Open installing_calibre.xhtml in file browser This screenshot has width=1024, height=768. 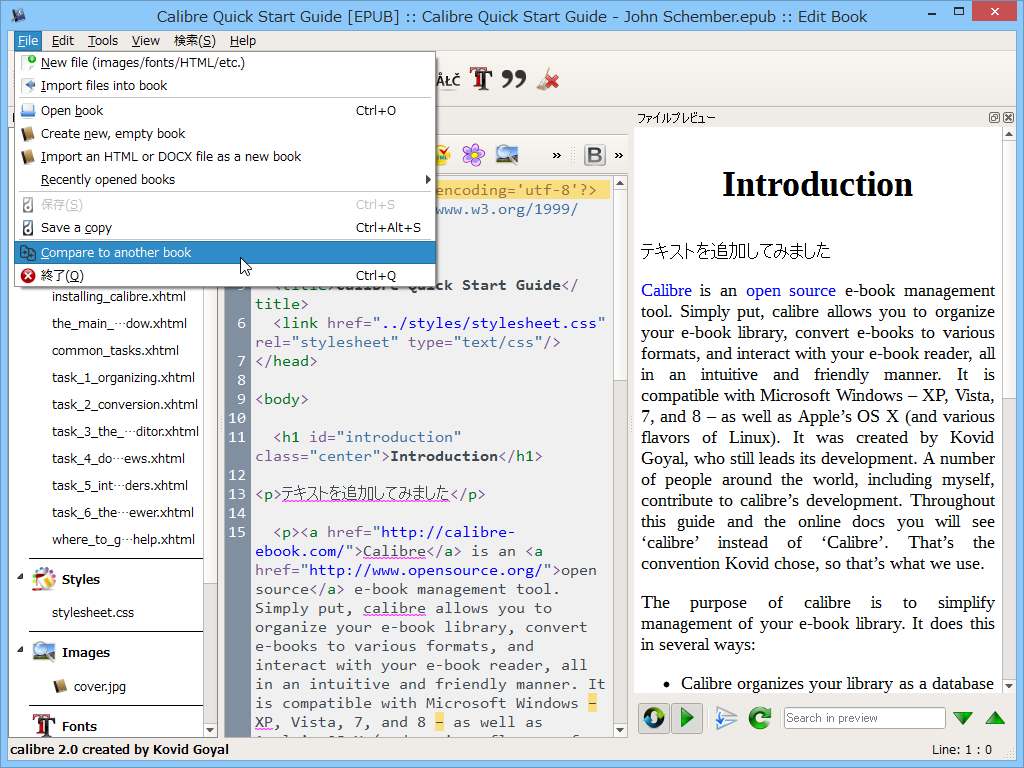(x=119, y=296)
